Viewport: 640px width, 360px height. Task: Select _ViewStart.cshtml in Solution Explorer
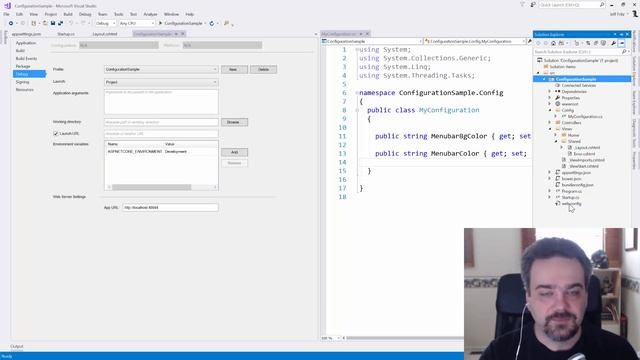click(584, 166)
